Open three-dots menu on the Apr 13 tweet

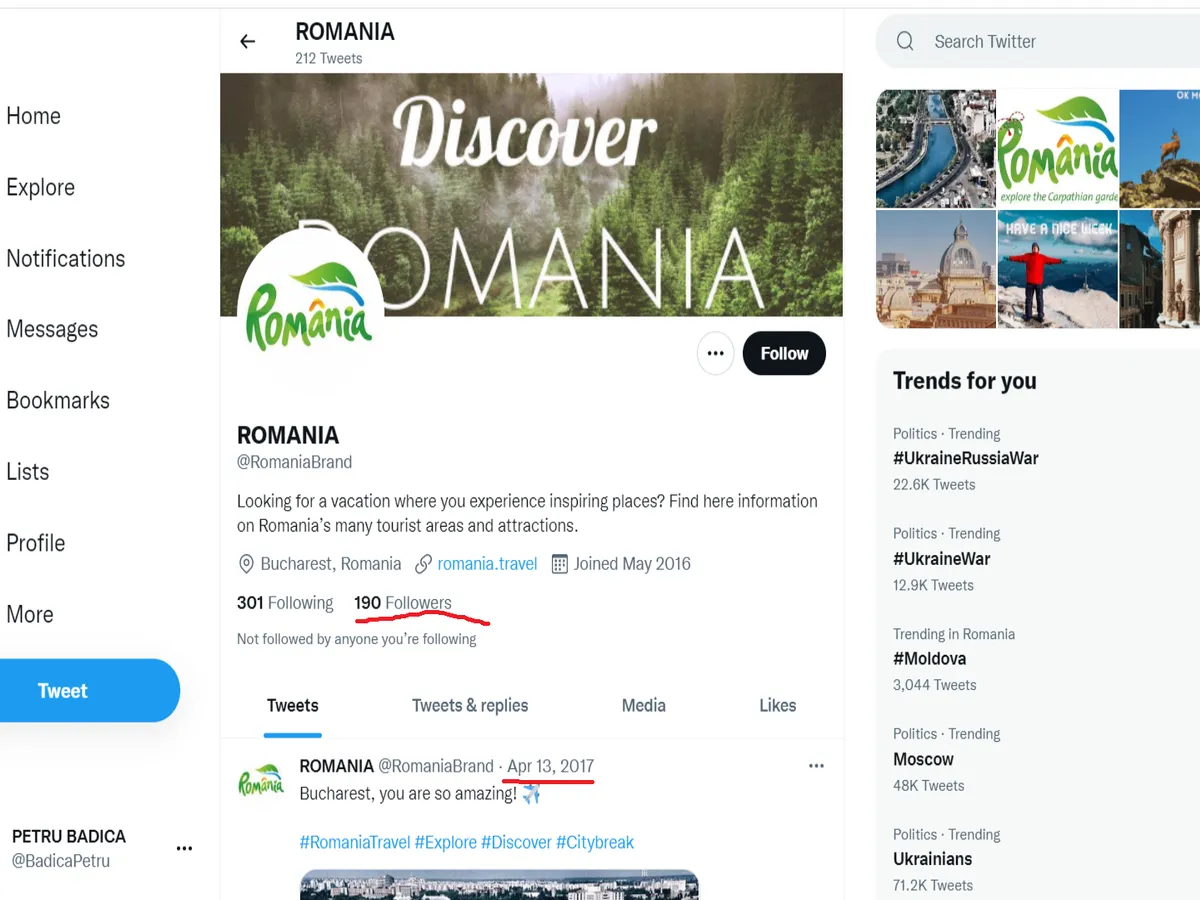pos(816,766)
